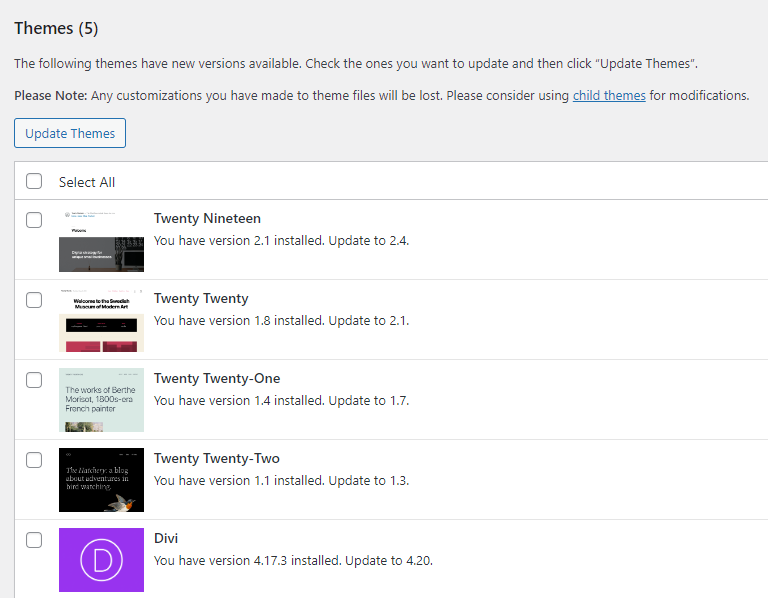
Task: Click the Twenty Twenty-One theme thumbnail
Action: click(101, 400)
